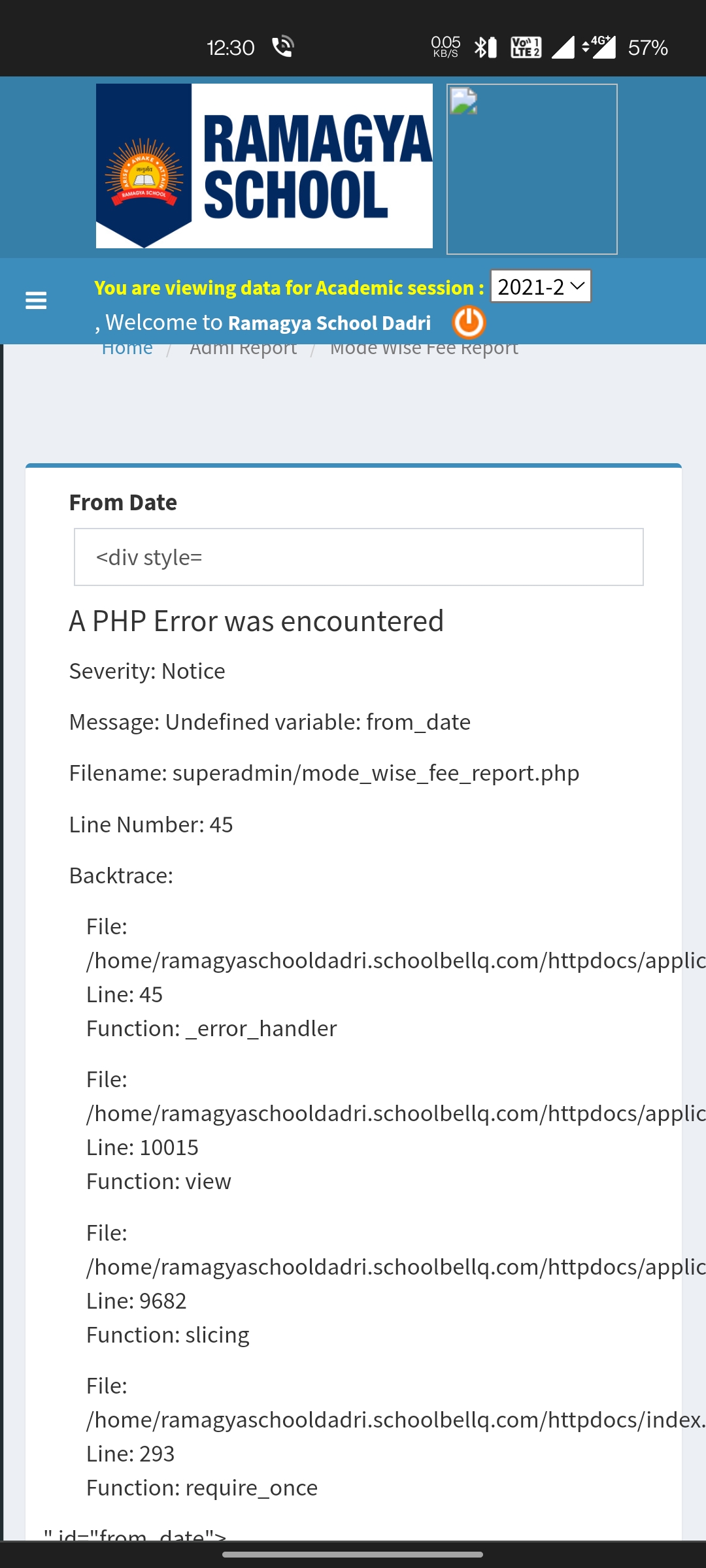This screenshot has height=1568, width=706.
Task: Tap the 4G+ signal strength icon
Action: tap(600, 48)
